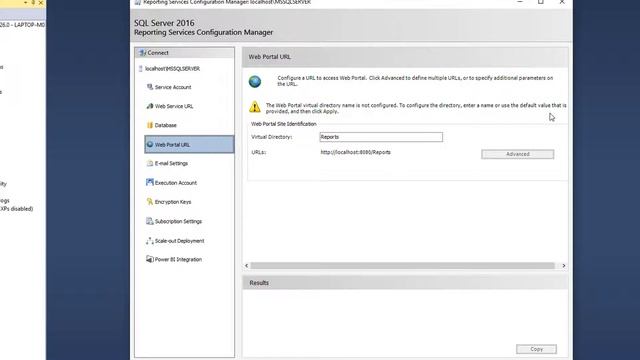
Task: Click the Execution Account icon
Action: pos(150,182)
